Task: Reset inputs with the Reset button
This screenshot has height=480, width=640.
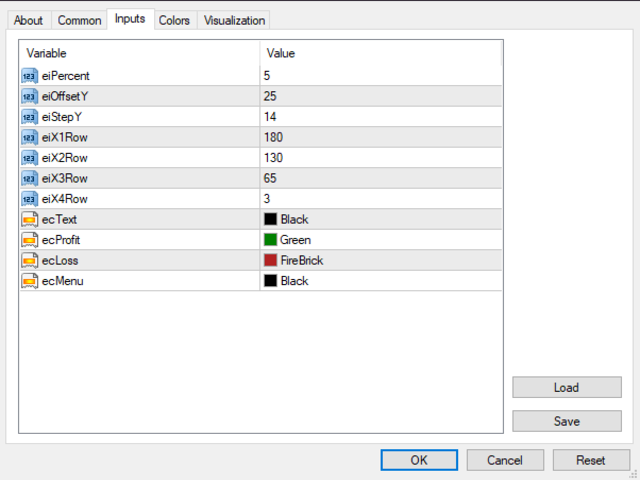Action: point(591,460)
